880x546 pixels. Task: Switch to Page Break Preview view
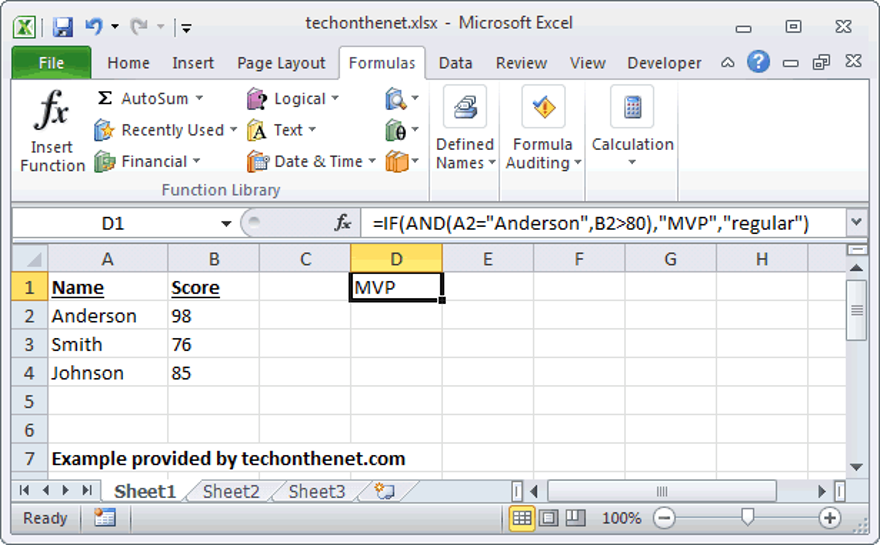tap(574, 518)
